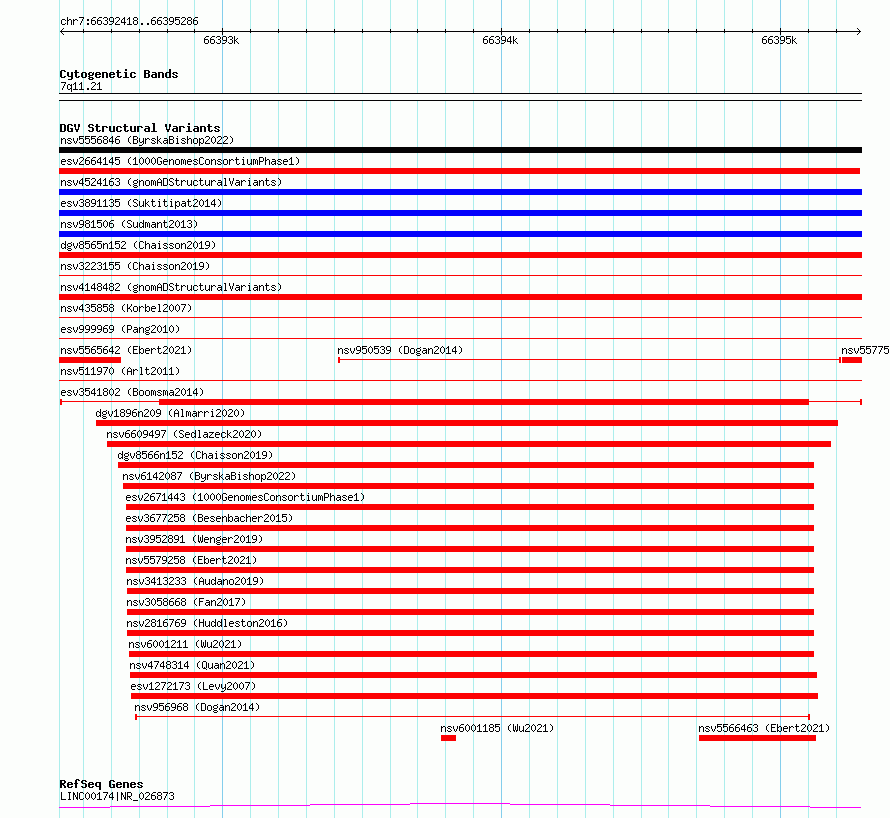This screenshot has height=818, width=890.
Task: Select dgv1896n209 (Almarri2020) label
Action: [x=170, y=413]
